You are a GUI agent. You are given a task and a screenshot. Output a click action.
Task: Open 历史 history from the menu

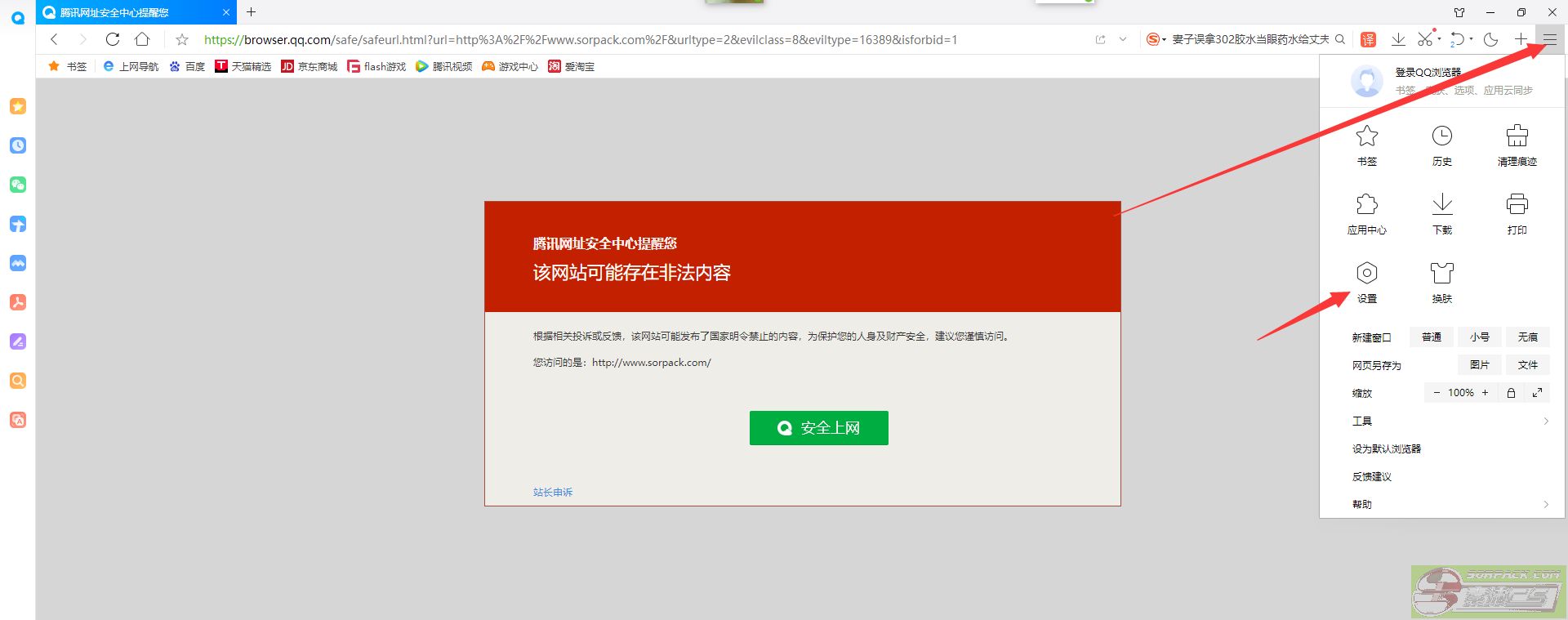point(1441,145)
